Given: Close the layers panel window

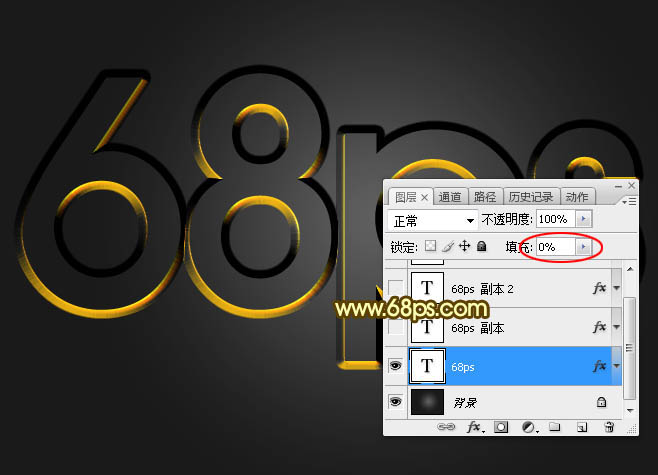Looking at the screenshot, I should (632, 185).
